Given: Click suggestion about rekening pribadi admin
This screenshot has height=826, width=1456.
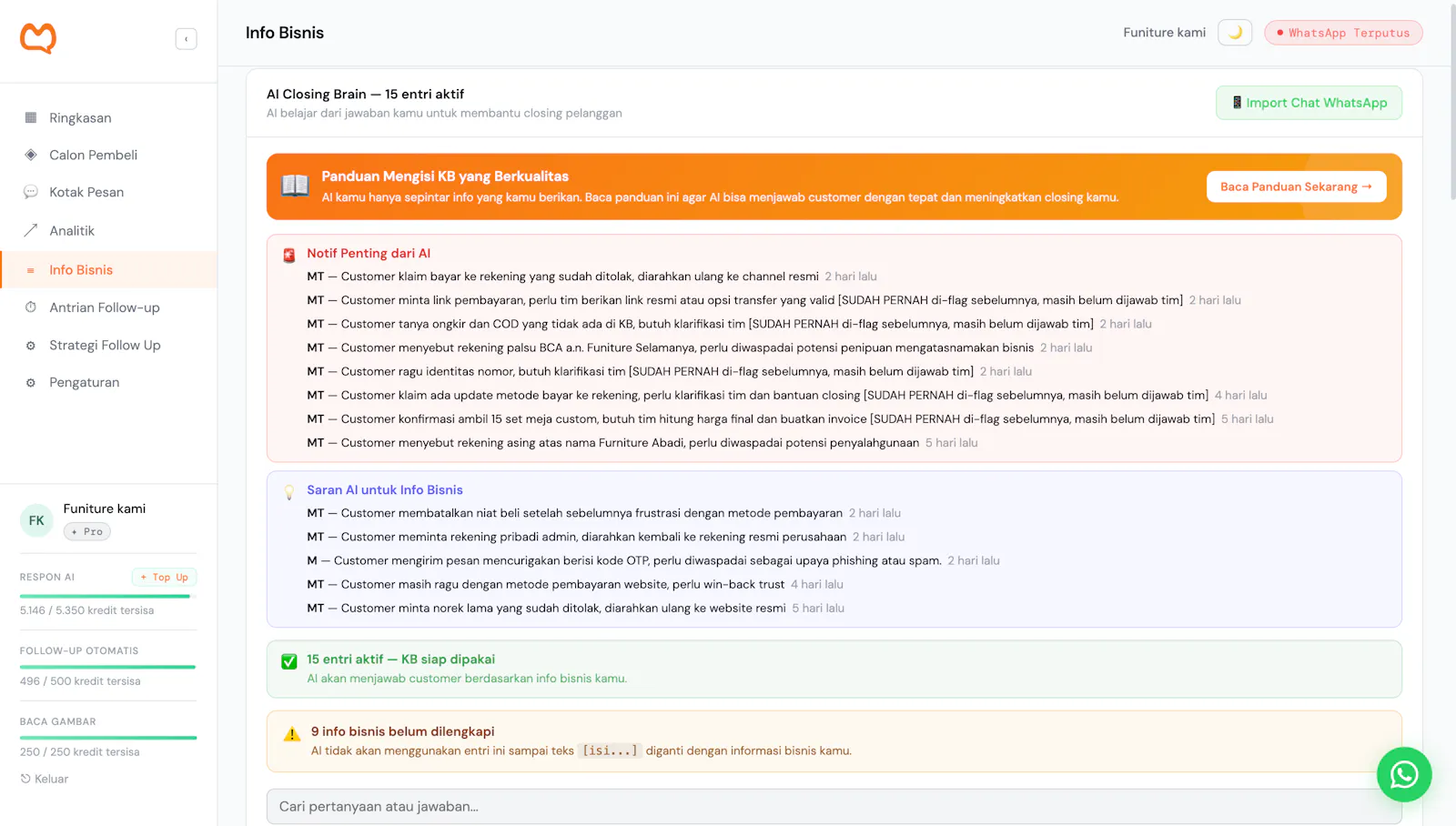Looking at the screenshot, I should click(605, 537).
